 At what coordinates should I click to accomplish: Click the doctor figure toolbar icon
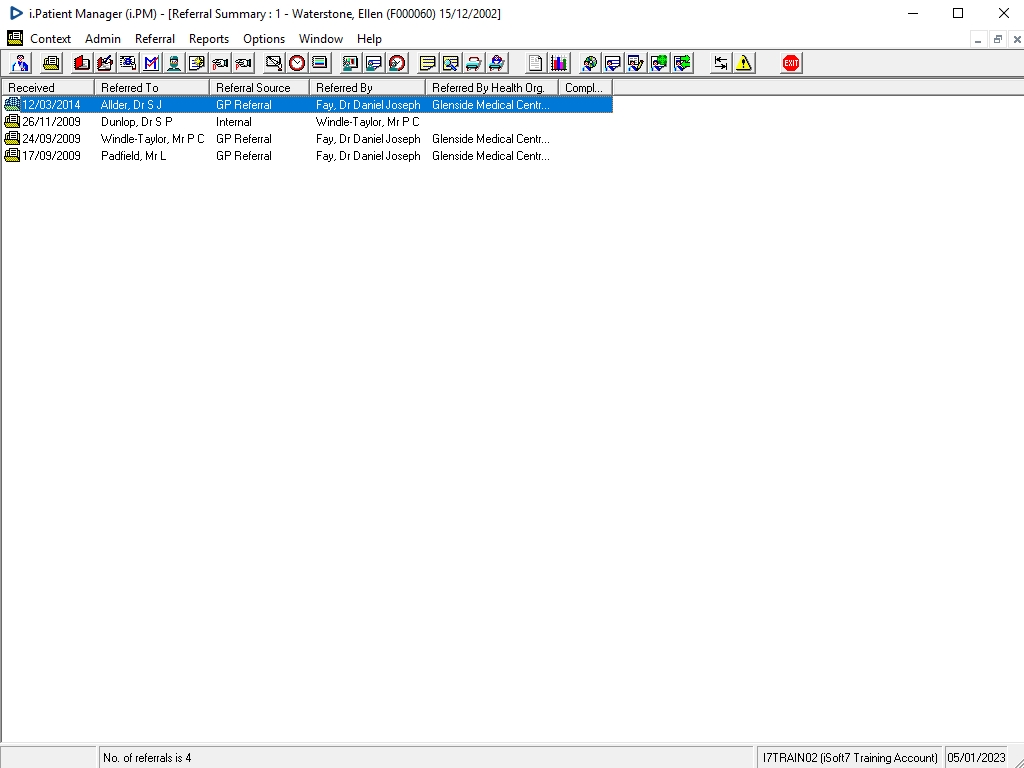20,63
